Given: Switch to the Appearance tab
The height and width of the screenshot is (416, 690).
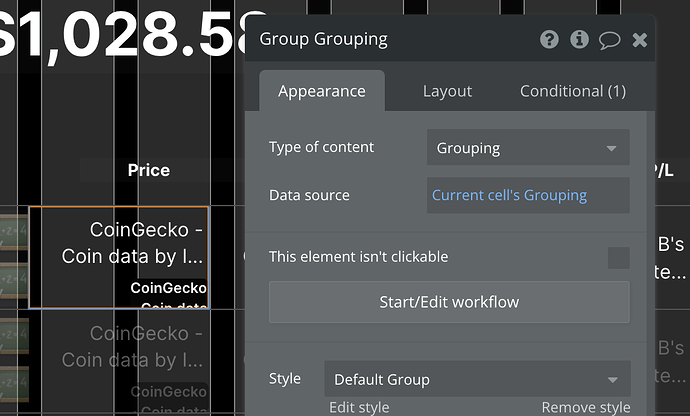Looking at the screenshot, I should click(x=321, y=91).
